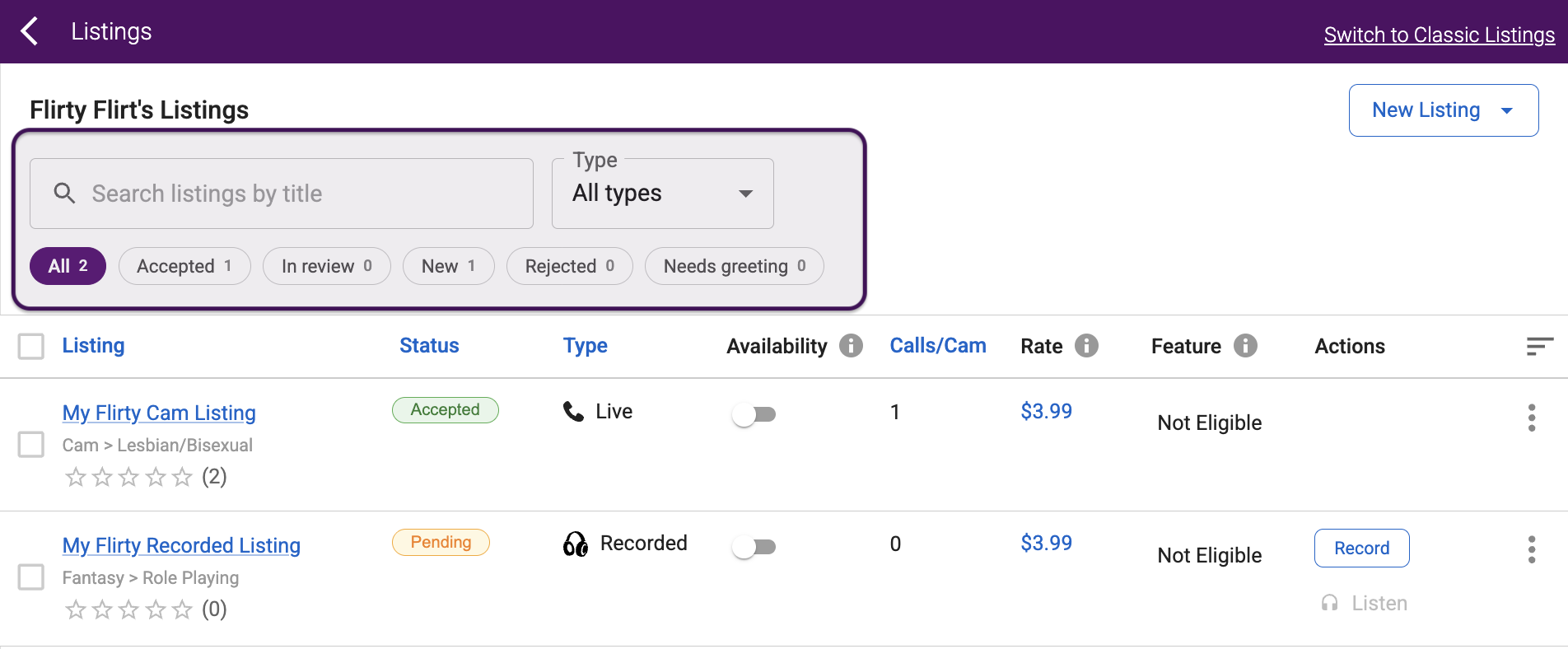The height and width of the screenshot is (649, 1568).
Task: Click the Cam > Lesbian/Bisexual category text
Action: pyautogui.click(x=157, y=445)
